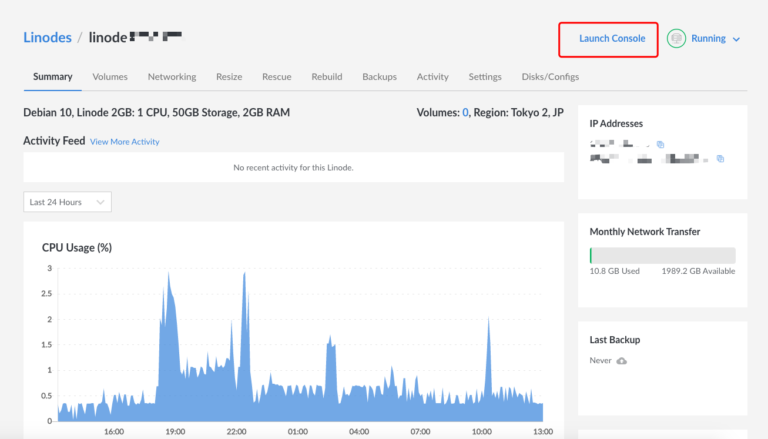Open the Volumes count link
Image resolution: width=768 pixels, height=439 pixels.
pyautogui.click(x=465, y=113)
